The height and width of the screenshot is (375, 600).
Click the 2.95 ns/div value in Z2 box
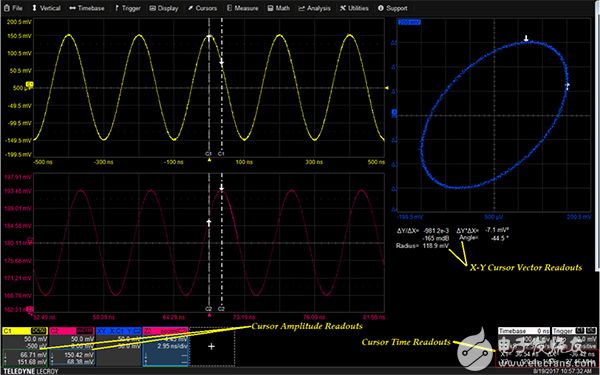[x=172, y=346]
